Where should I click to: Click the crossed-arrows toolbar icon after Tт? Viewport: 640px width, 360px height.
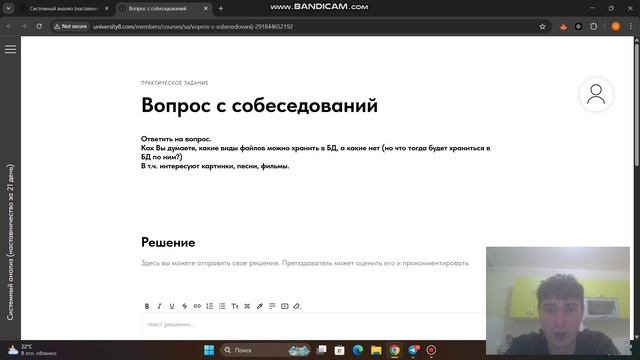coord(247,306)
